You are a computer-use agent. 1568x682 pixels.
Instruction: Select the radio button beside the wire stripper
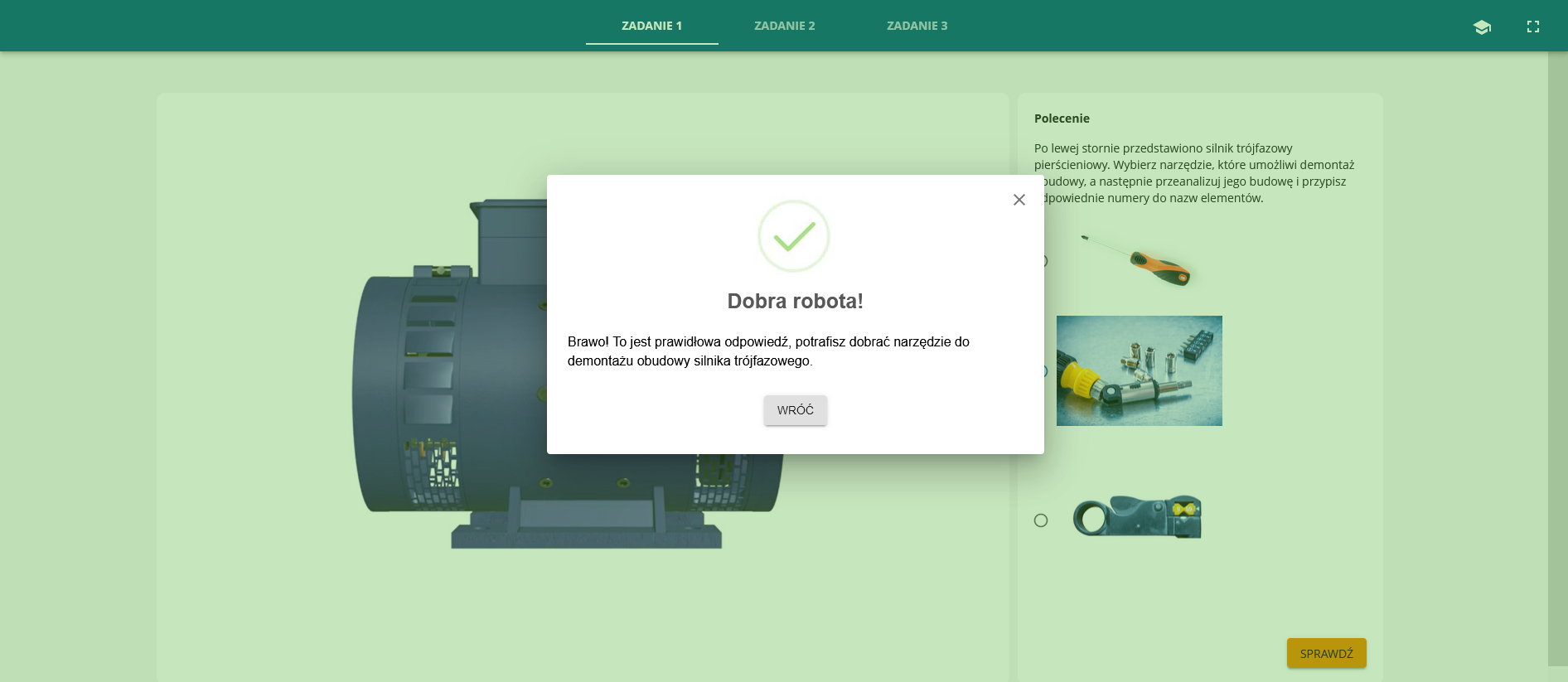click(x=1041, y=520)
